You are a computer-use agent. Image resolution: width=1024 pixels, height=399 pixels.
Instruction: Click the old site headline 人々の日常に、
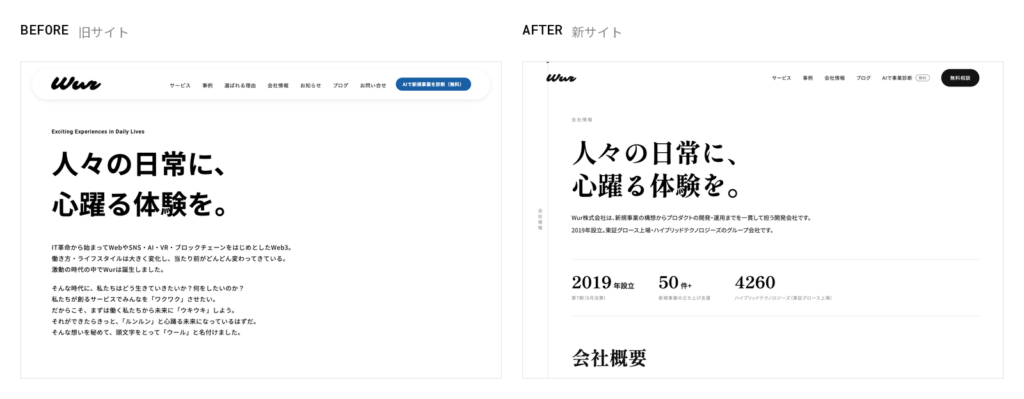(139, 164)
